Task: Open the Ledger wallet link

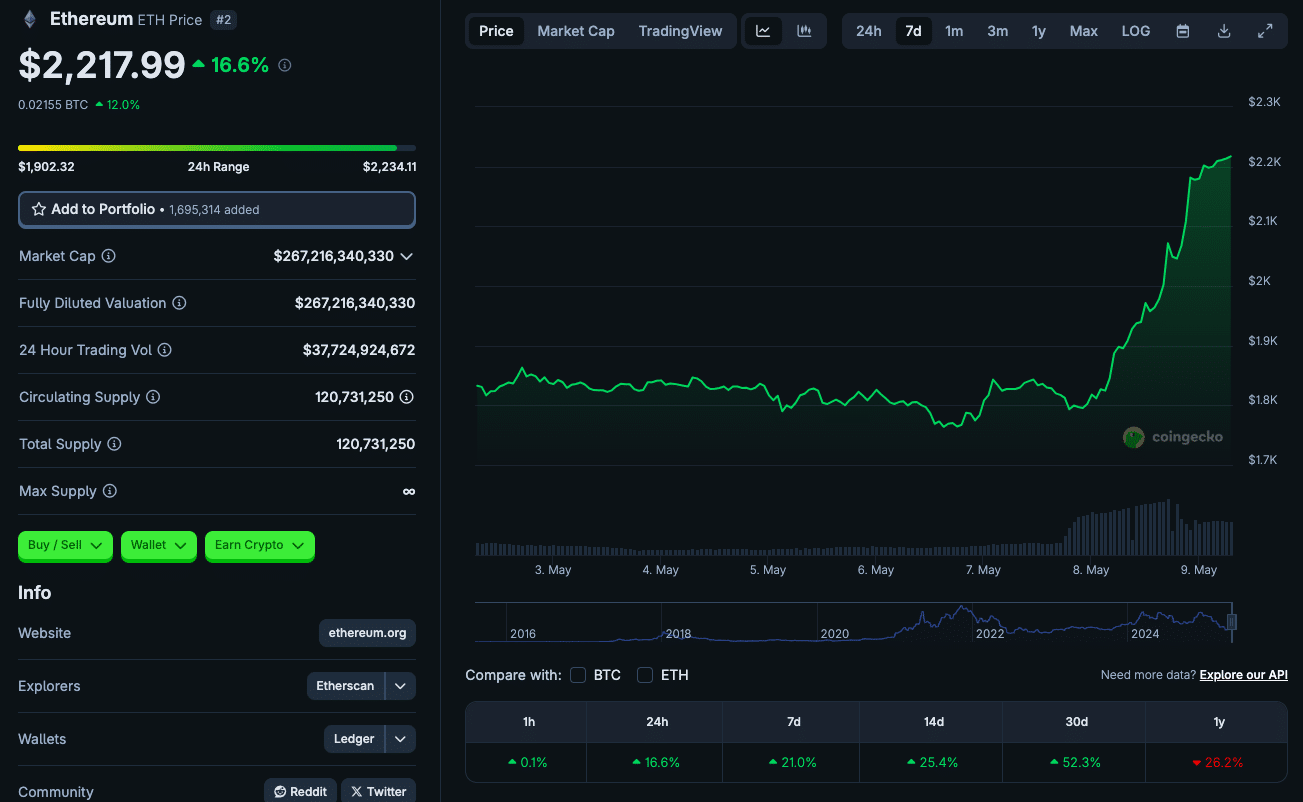Action: pyautogui.click(x=354, y=739)
